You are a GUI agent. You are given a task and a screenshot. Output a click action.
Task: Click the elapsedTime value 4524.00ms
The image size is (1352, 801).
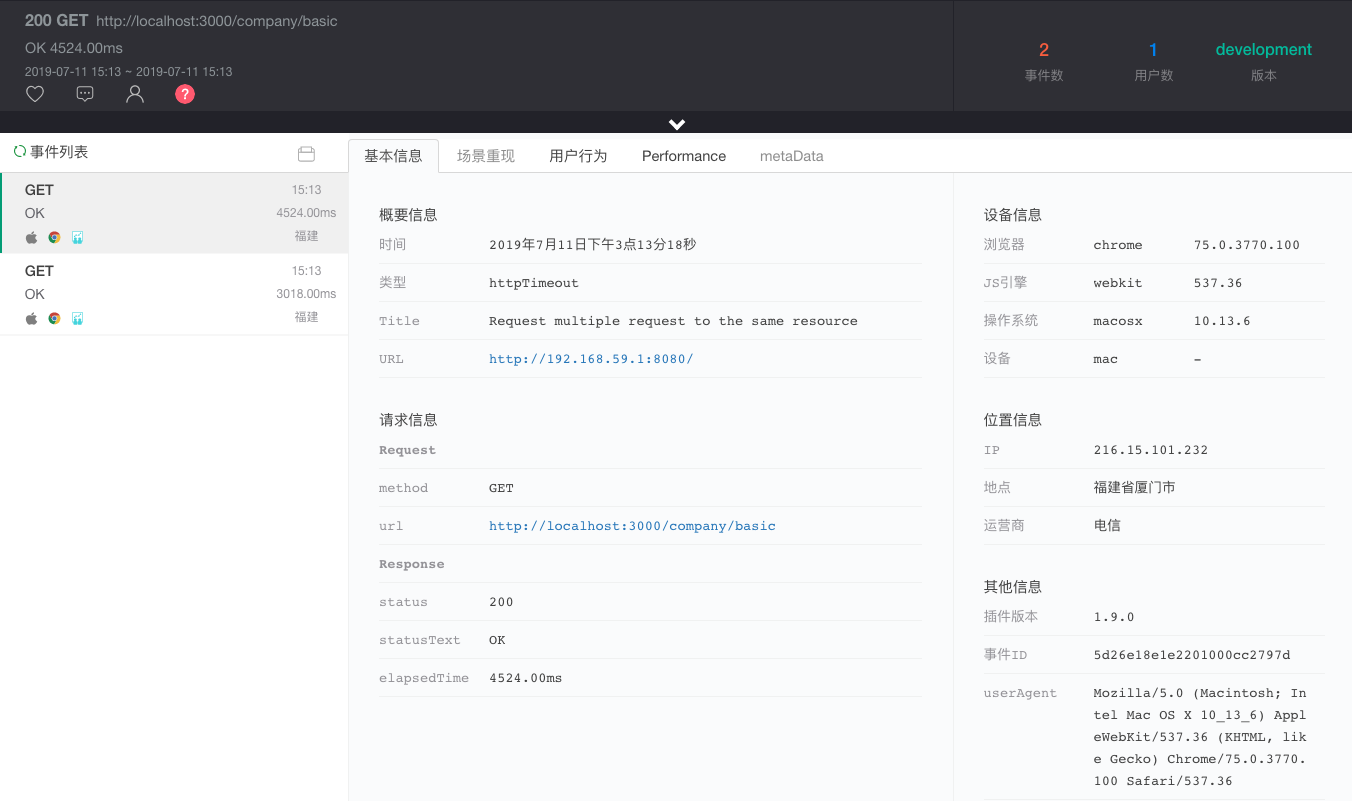[526, 678]
